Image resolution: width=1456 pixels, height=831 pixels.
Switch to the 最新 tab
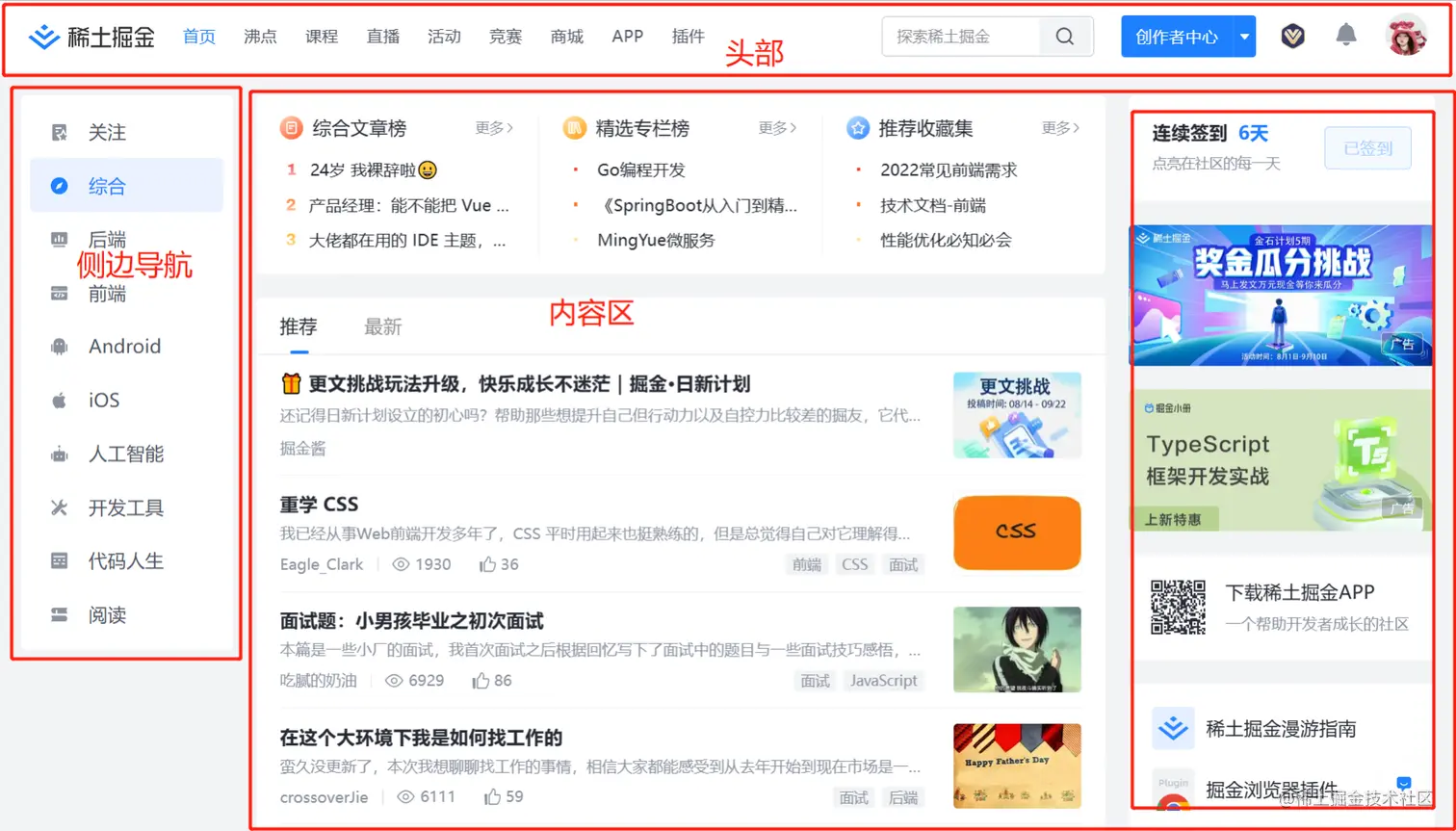383,326
